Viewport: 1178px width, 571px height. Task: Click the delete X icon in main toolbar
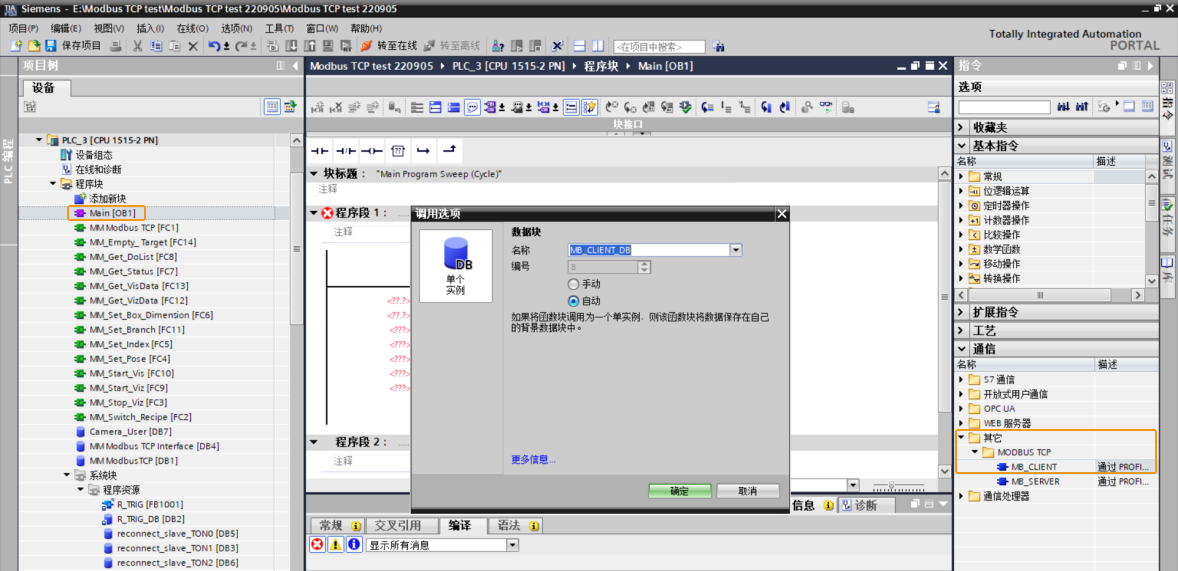tap(193, 46)
